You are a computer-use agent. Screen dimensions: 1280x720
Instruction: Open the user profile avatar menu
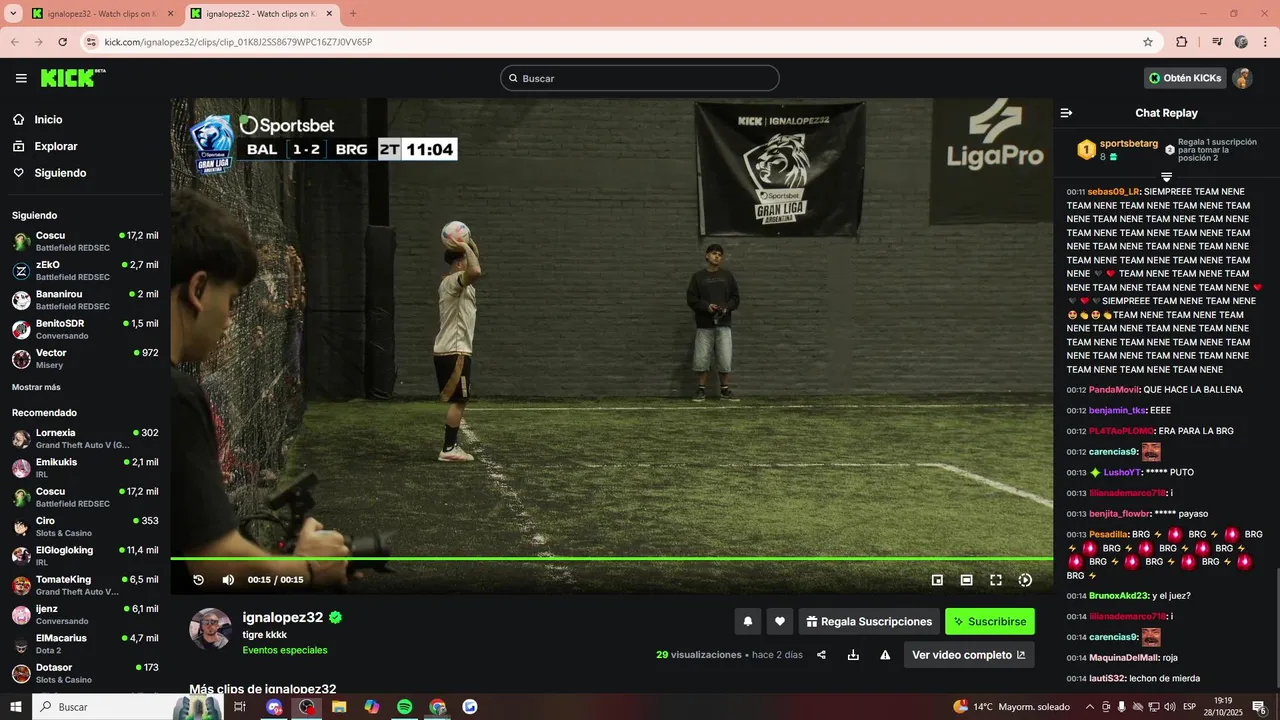click(x=1242, y=78)
